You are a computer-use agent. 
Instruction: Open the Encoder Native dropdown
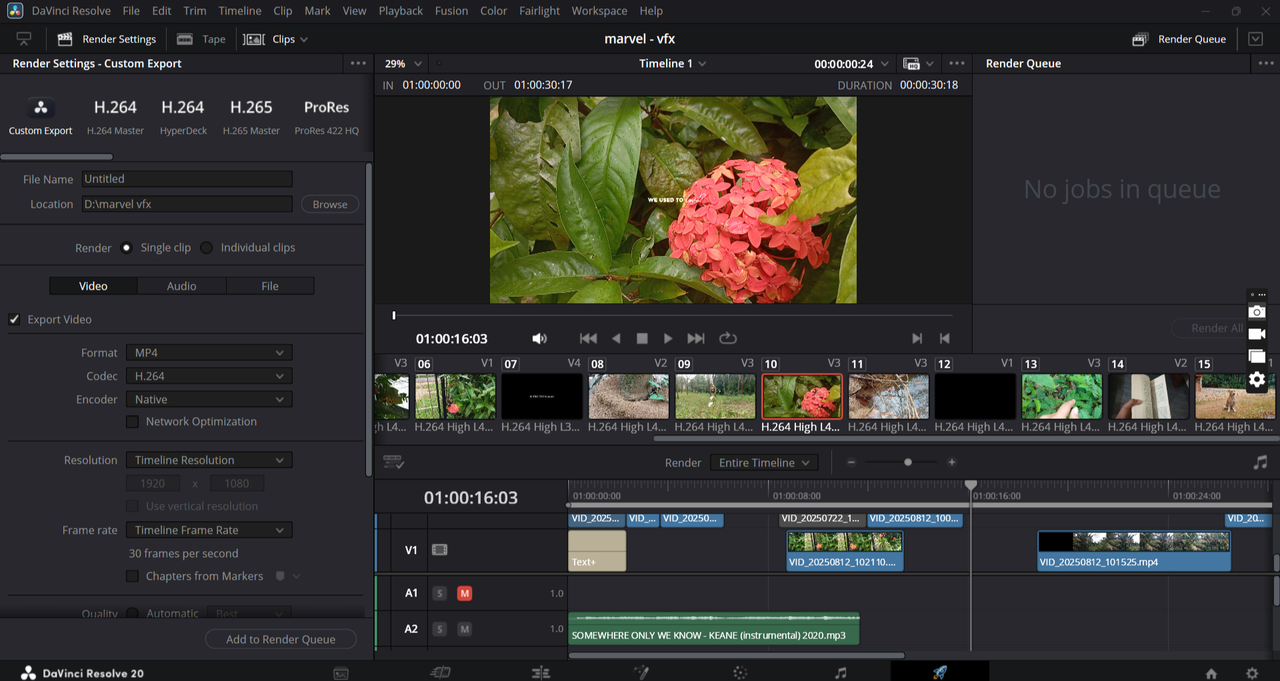209,400
